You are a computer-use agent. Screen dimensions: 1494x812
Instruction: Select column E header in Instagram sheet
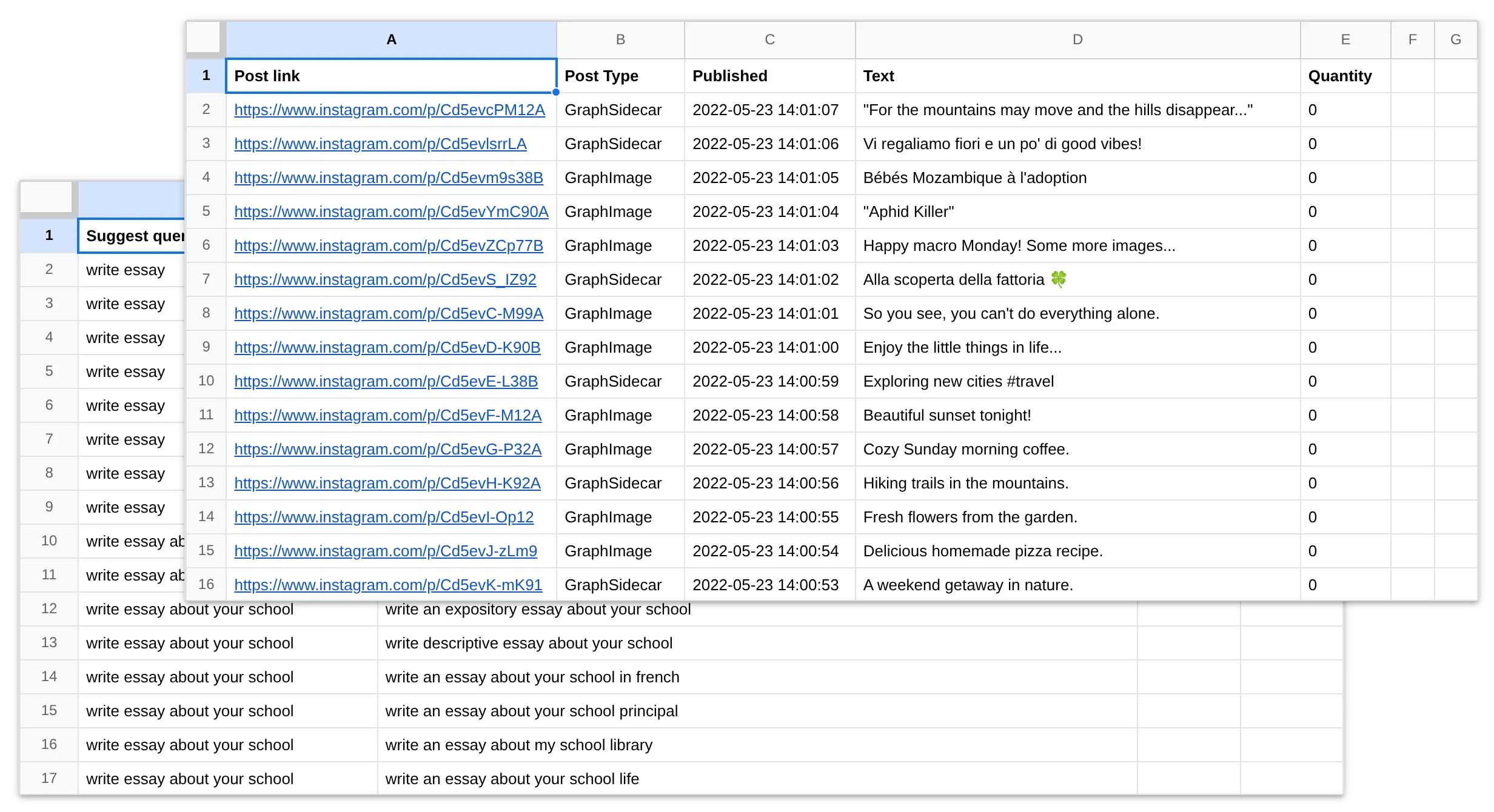[1345, 40]
